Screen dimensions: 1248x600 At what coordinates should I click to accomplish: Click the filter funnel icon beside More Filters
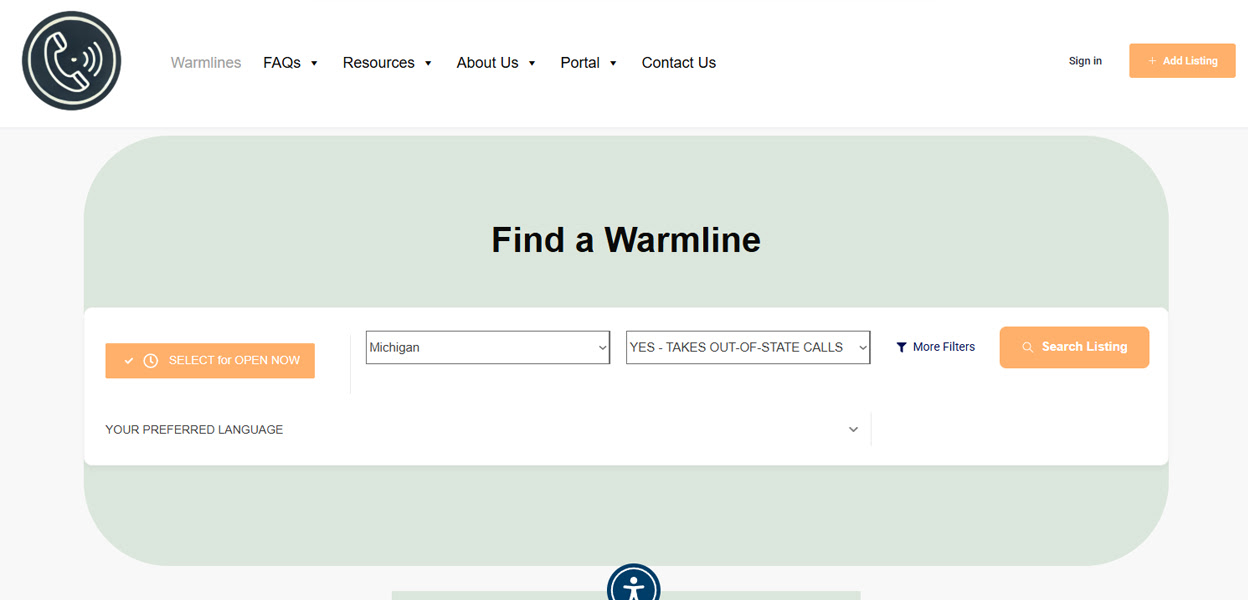pos(903,347)
